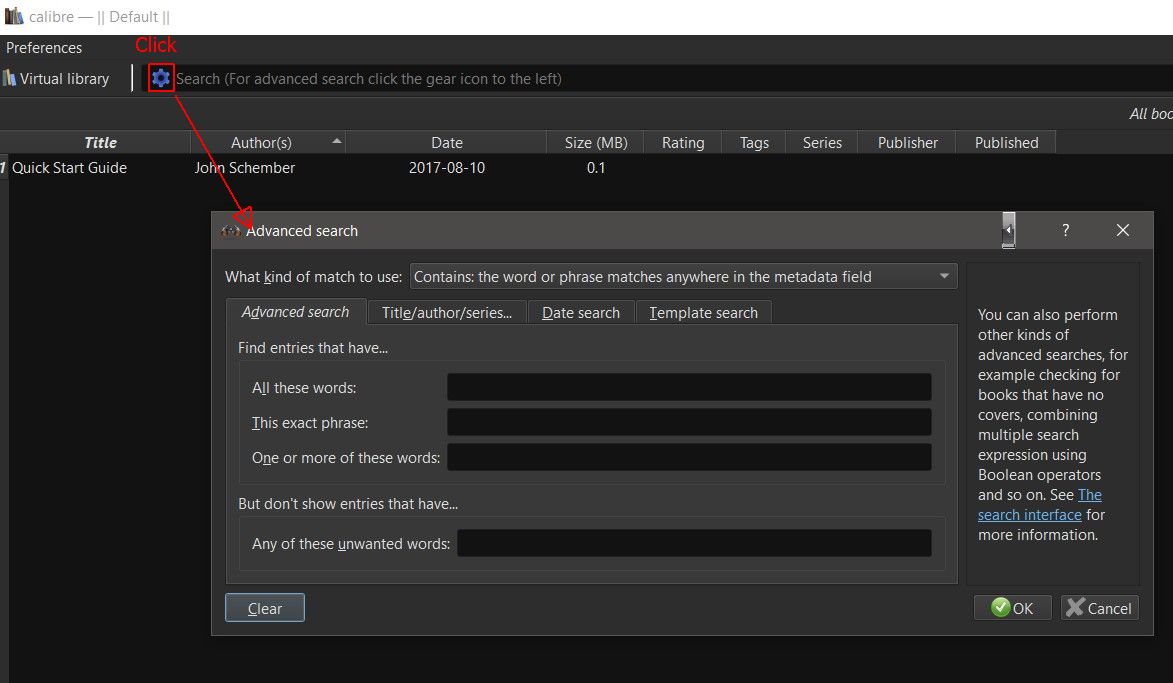Open The search interface link
The width and height of the screenshot is (1173, 683).
[1029, 515]
